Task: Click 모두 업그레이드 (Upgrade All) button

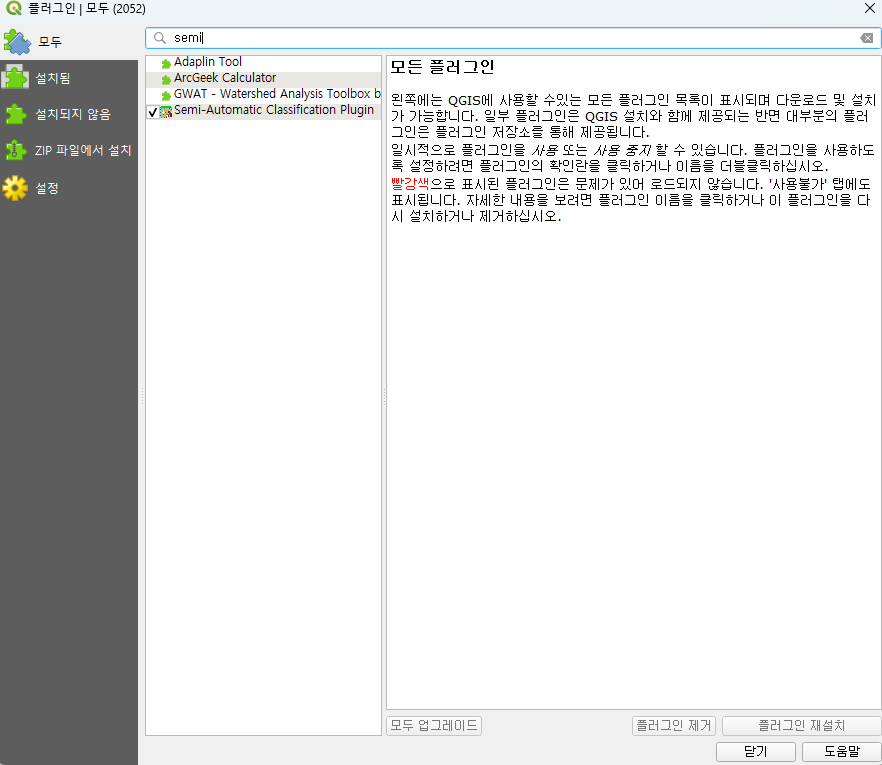Action: (434, 726)
